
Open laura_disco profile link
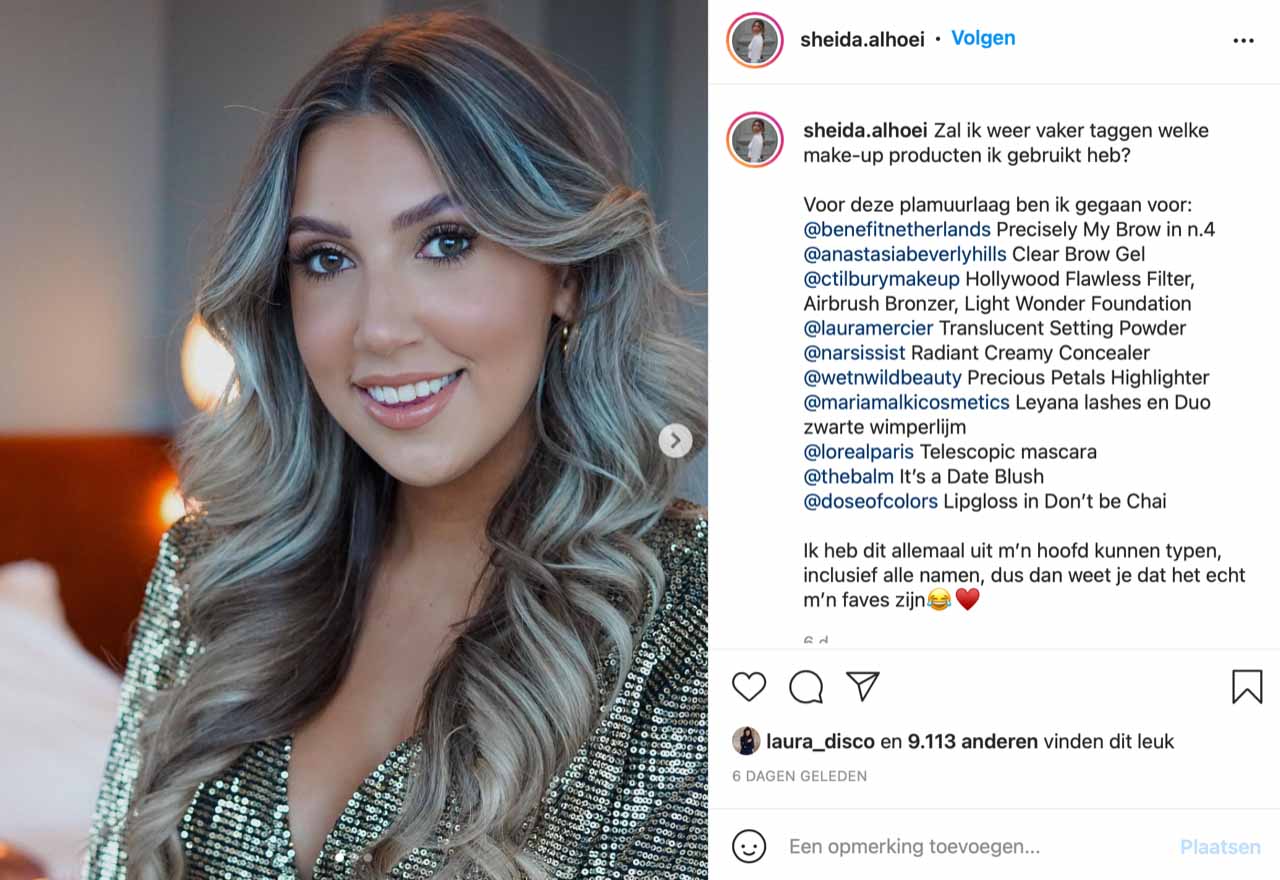click(x=820, y=741)
